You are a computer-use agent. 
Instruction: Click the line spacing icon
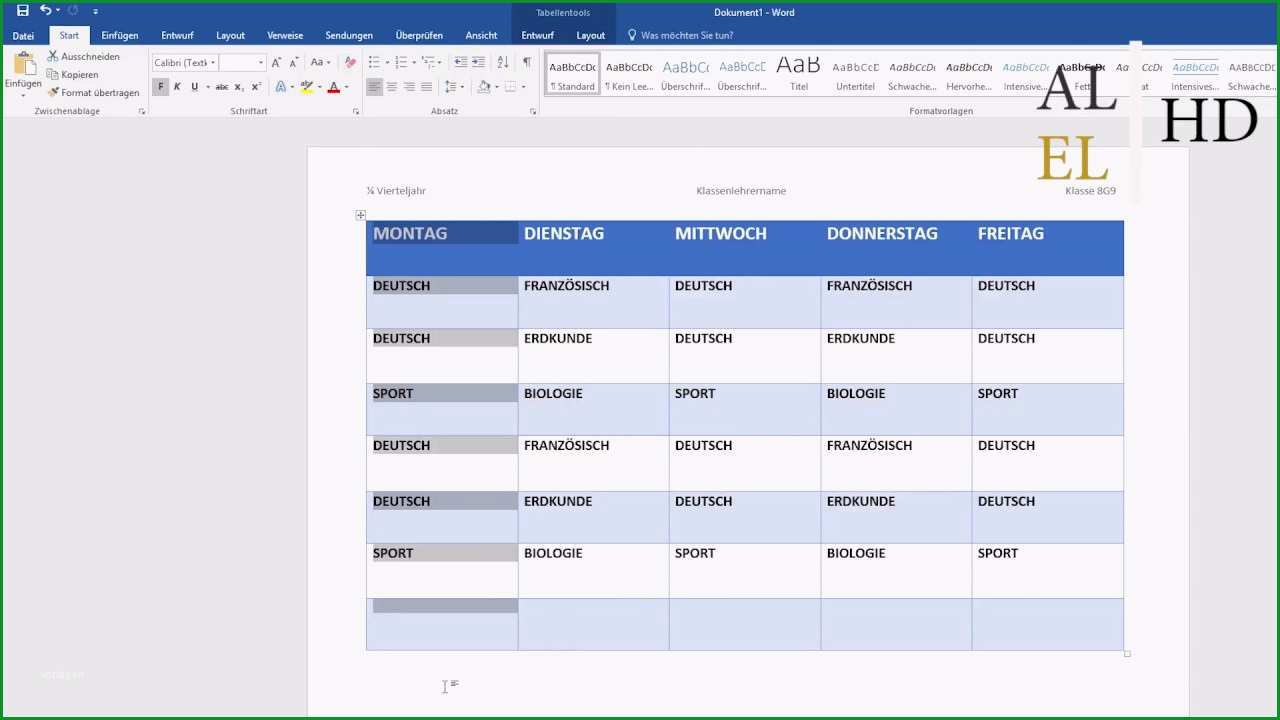click(450, 87)
